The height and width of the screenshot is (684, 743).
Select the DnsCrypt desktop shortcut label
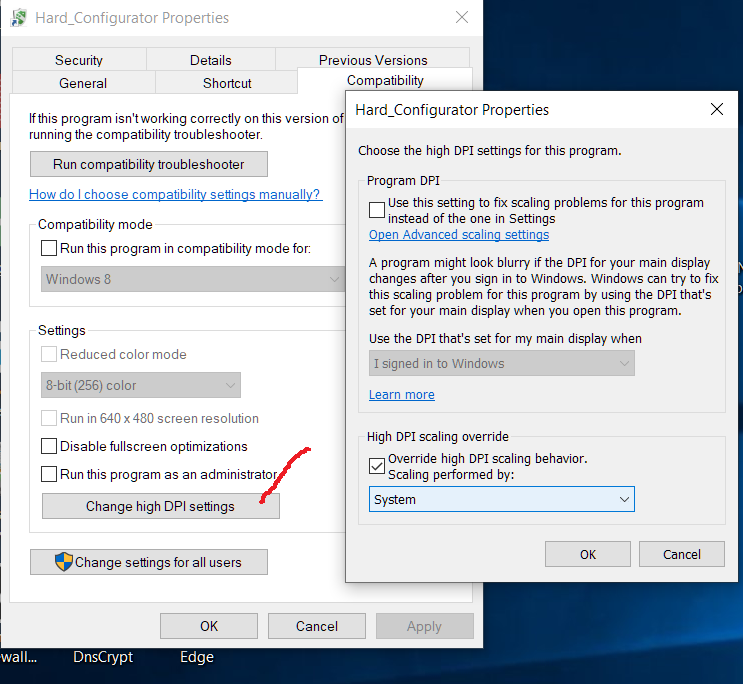click(x=103, y=657)
